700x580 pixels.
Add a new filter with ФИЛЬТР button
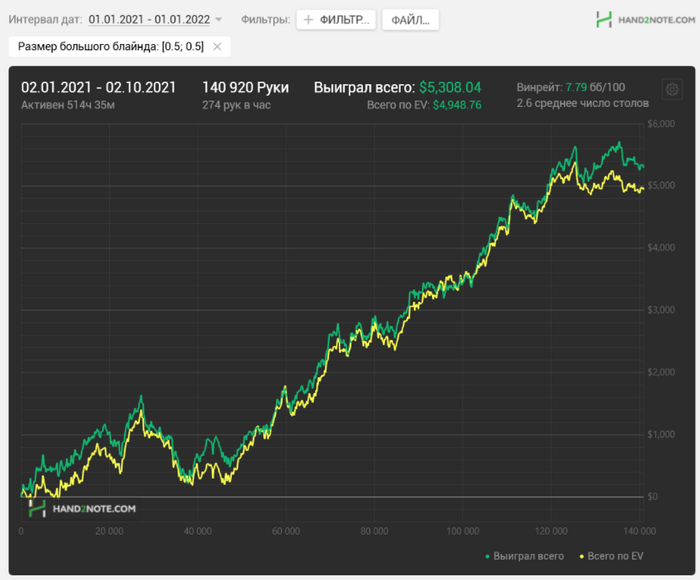[336, 20]
